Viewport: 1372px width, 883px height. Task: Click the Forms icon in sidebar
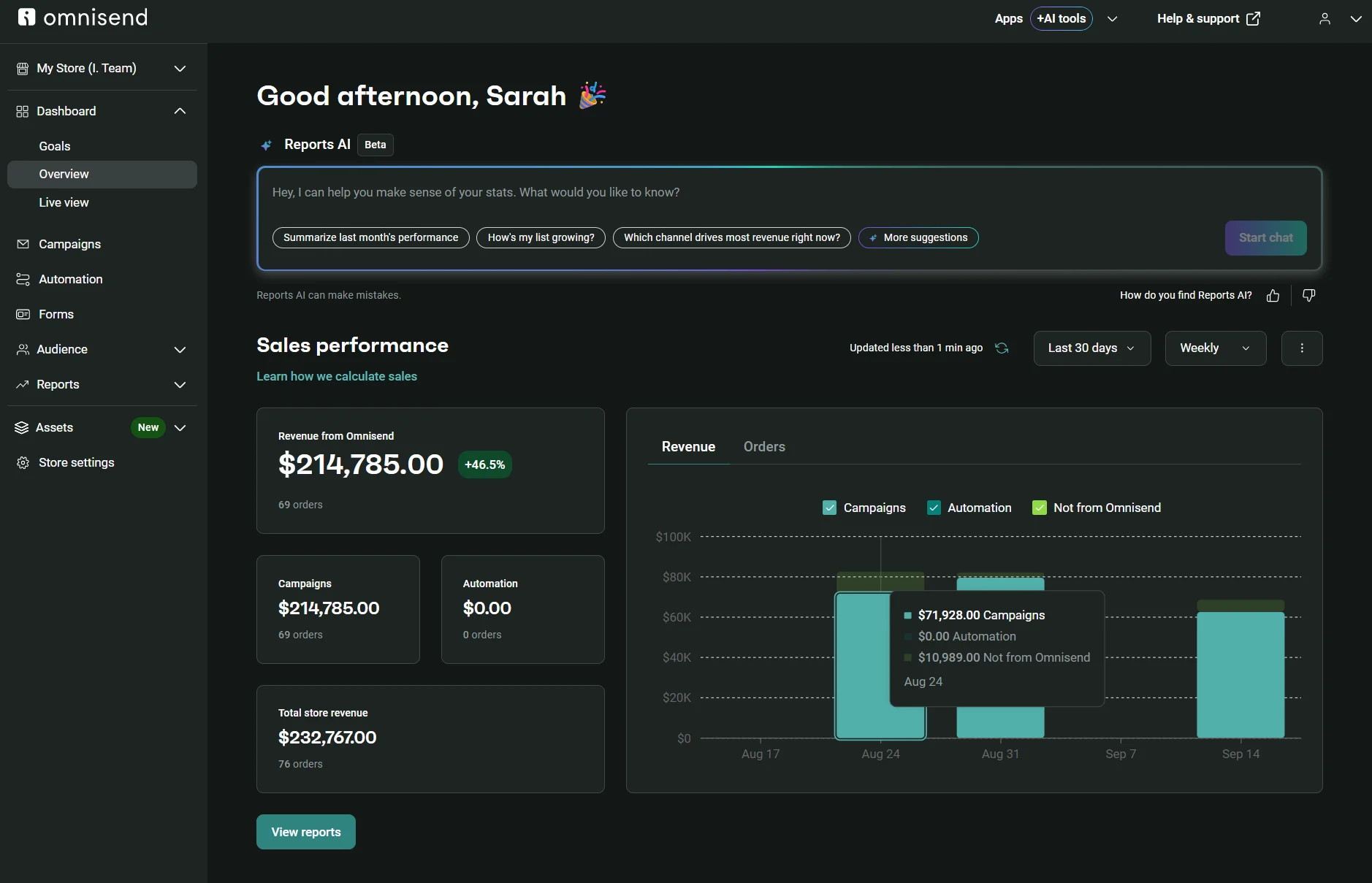23,314
